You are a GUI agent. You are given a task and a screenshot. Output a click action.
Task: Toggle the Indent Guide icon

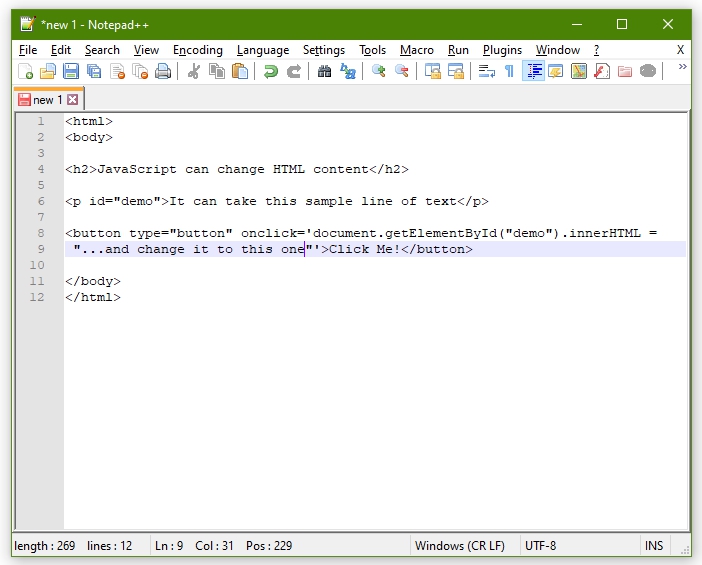pyautogui.click(x=533, y=72)
